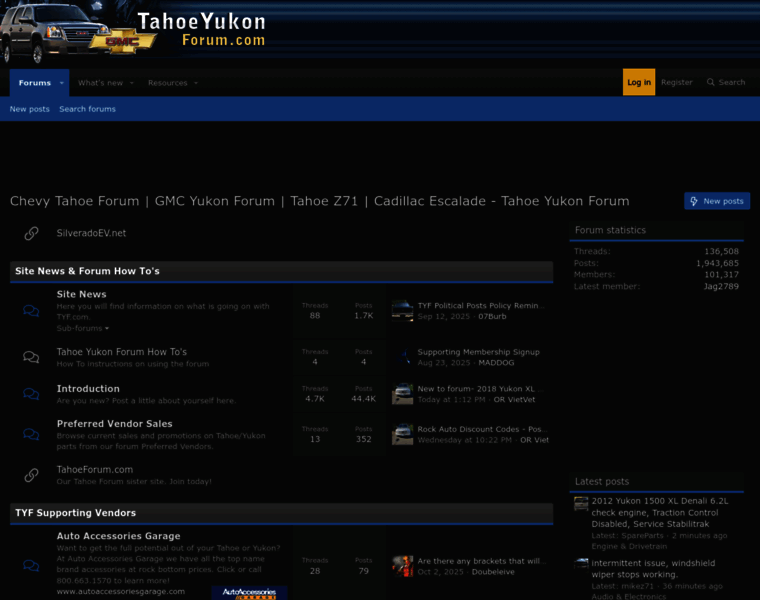Screen dimensions: 760x600
Task: Click the Search magnifier in navigation bar
Action: (x=711, y=83)
